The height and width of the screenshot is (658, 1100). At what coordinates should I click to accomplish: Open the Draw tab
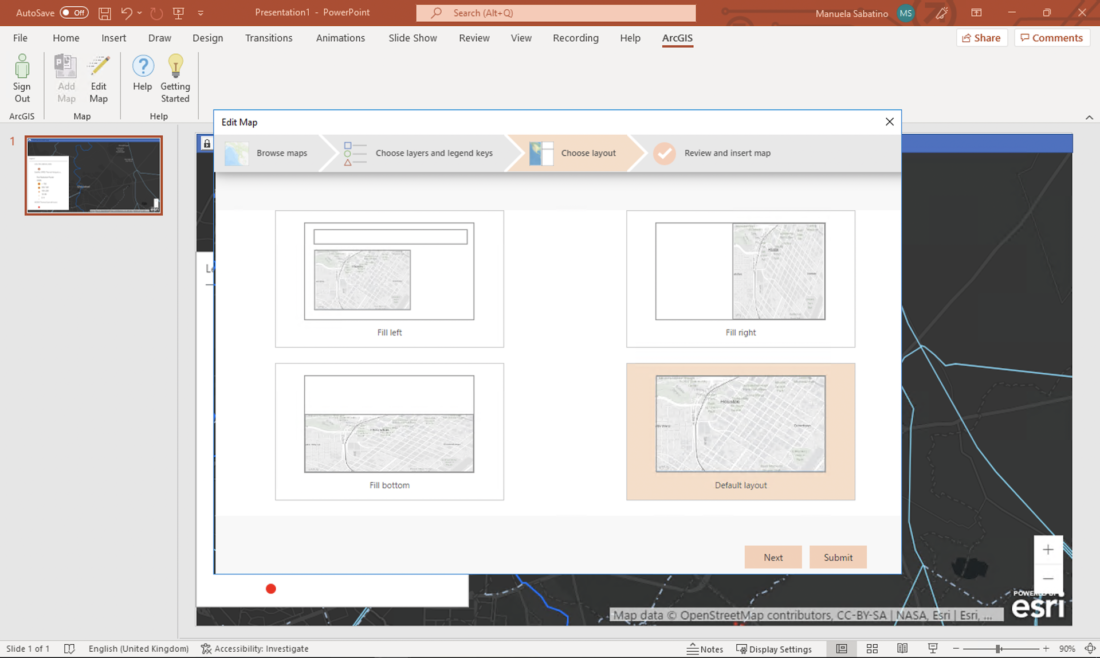pos(159,38)
